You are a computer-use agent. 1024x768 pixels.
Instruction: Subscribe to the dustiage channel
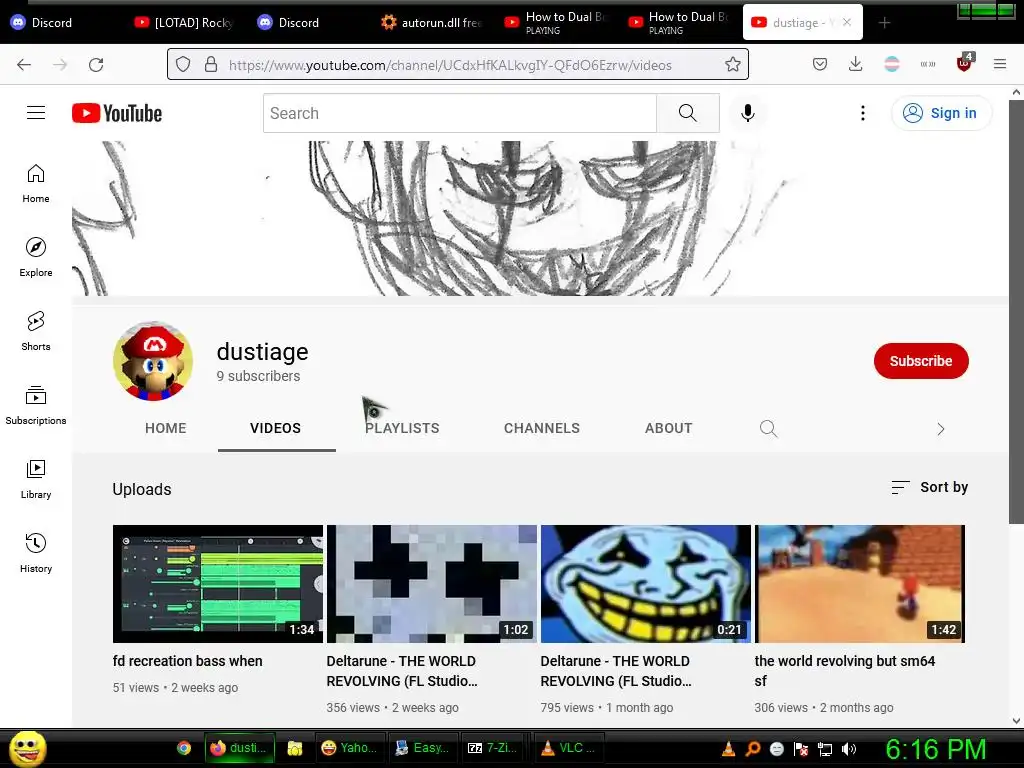pos(921,360)
